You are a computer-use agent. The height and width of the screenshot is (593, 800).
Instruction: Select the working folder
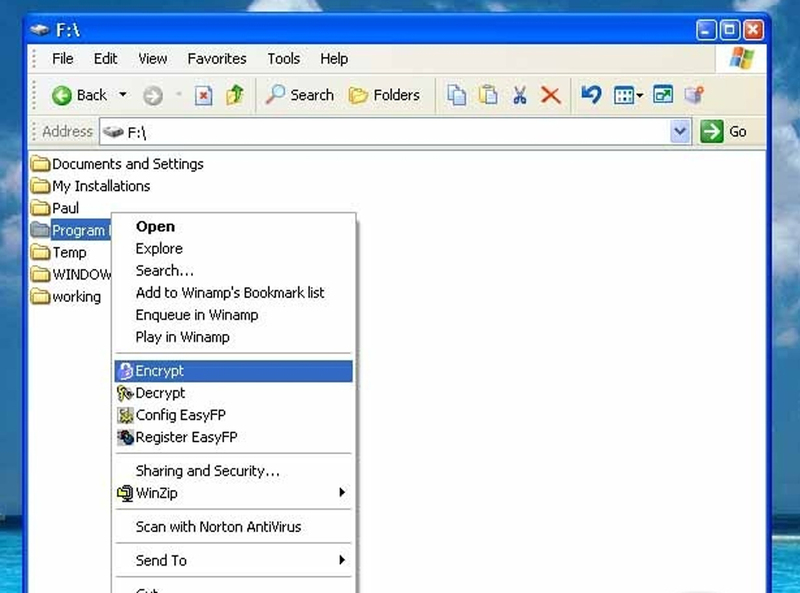coord(66,296)
